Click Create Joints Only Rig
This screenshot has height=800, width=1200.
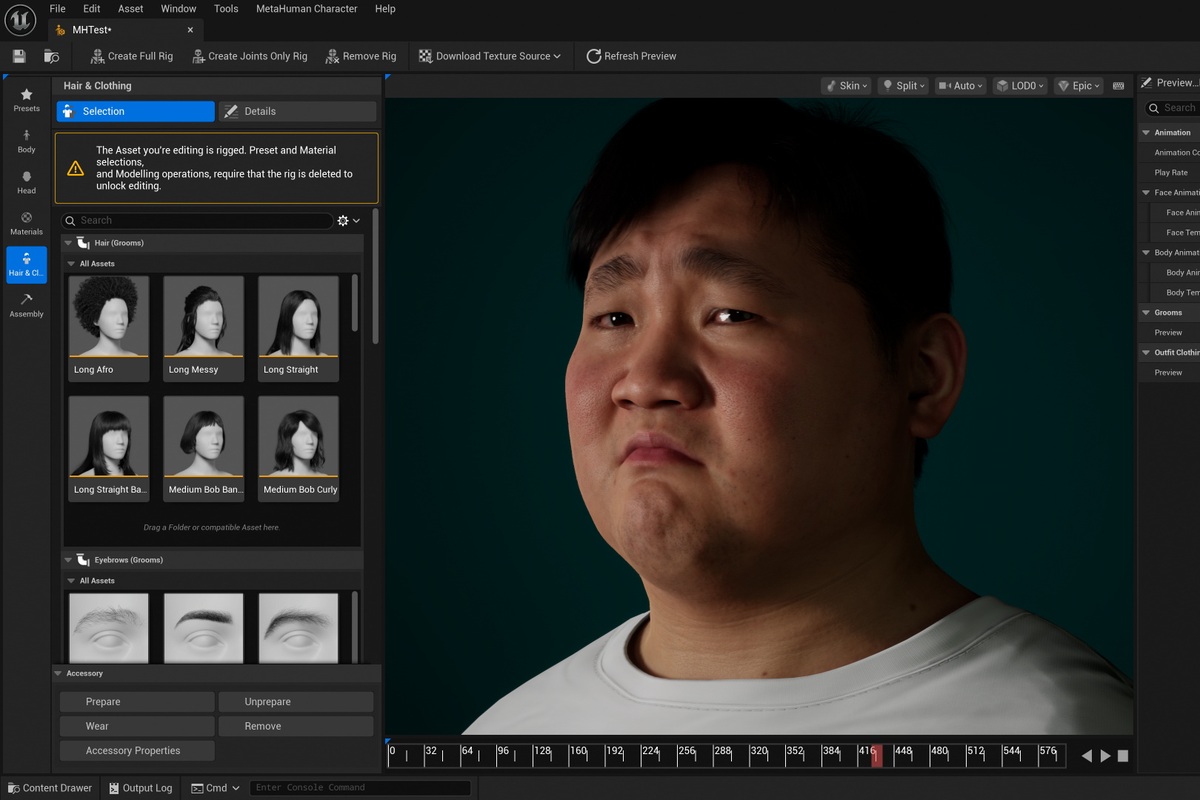(249, 56)
